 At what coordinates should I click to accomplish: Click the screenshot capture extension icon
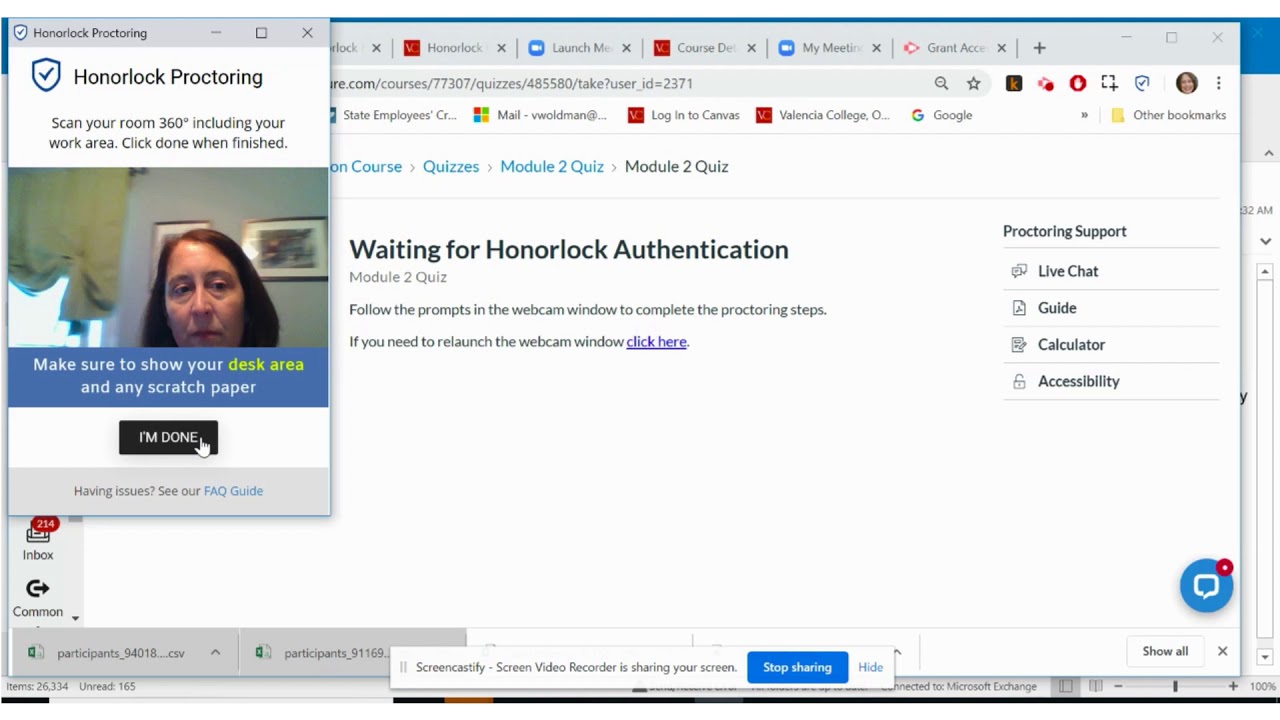click(x=1109, y=84)
